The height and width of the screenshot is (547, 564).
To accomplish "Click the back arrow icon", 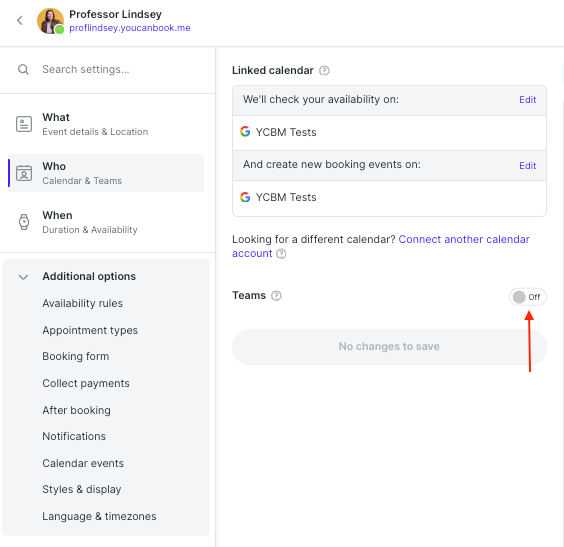I will coord(20,20).
